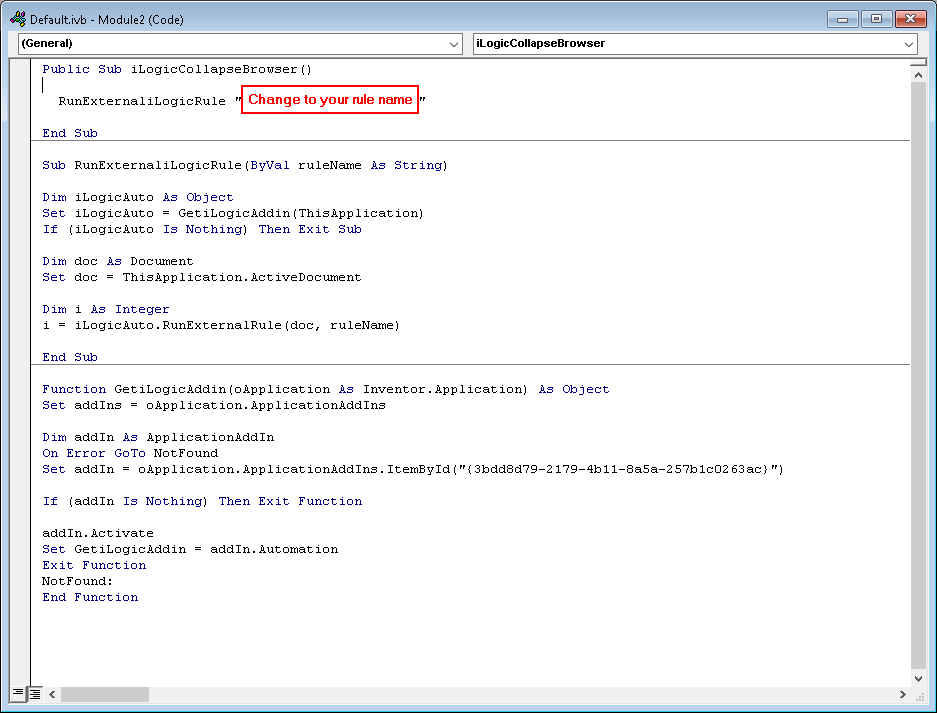Switch to Full Module View
The image size is (937, 713).
(34, 693)
